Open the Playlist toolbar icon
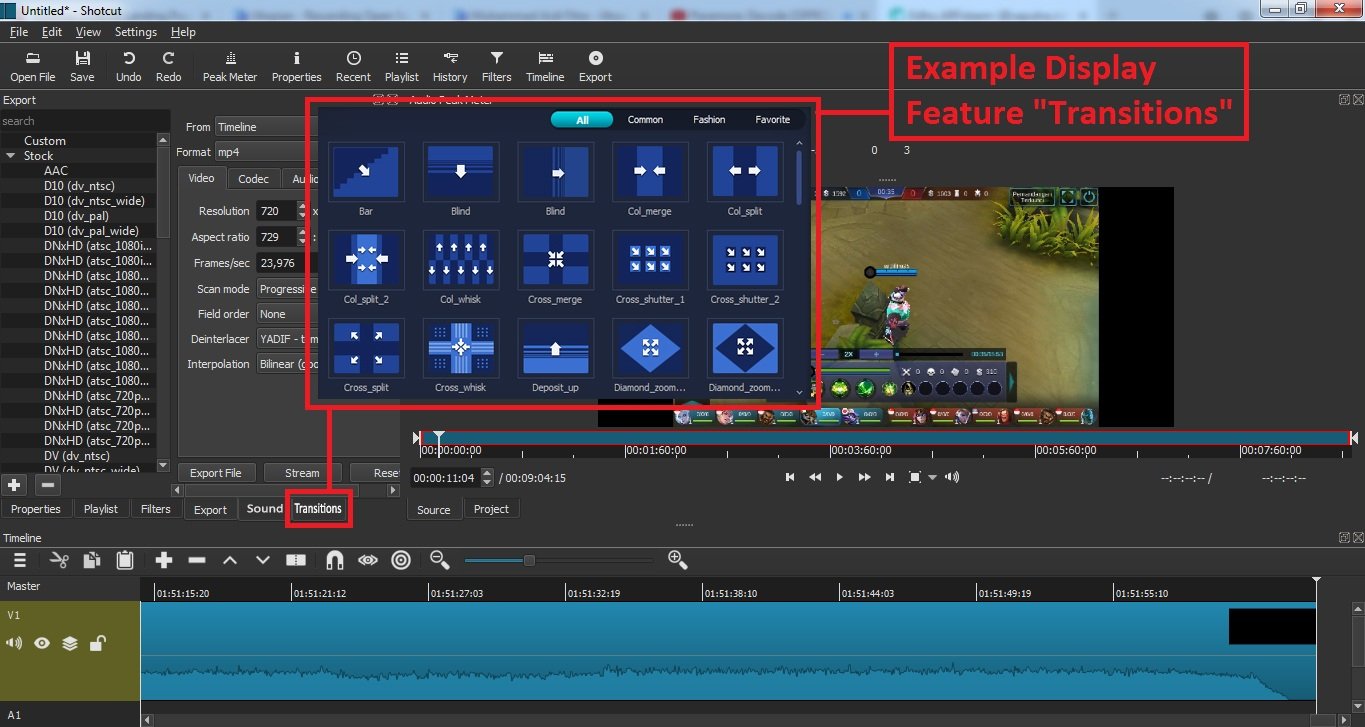Screen dimensions: 1365x727 coord(402,66)
